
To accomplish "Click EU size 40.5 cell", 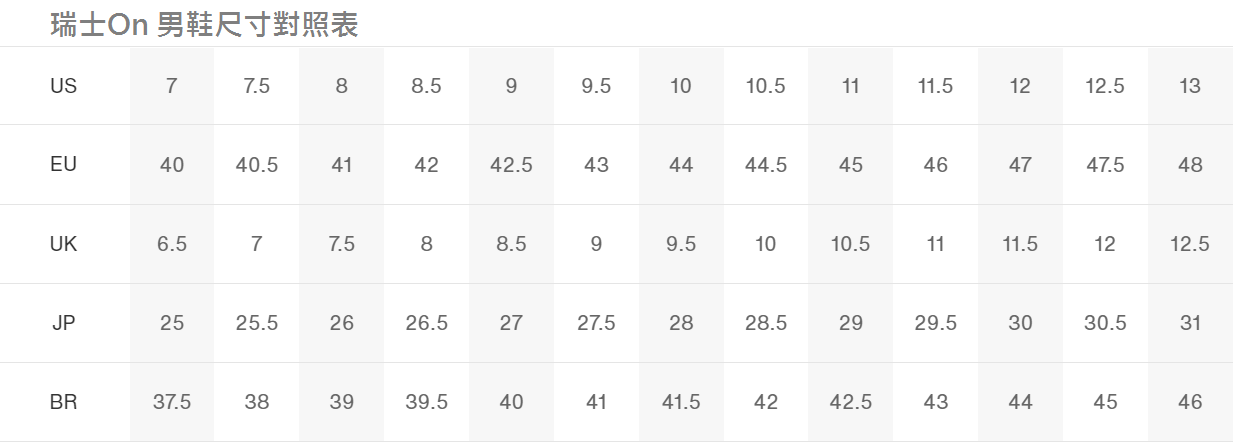I will (x=257, y=165).
